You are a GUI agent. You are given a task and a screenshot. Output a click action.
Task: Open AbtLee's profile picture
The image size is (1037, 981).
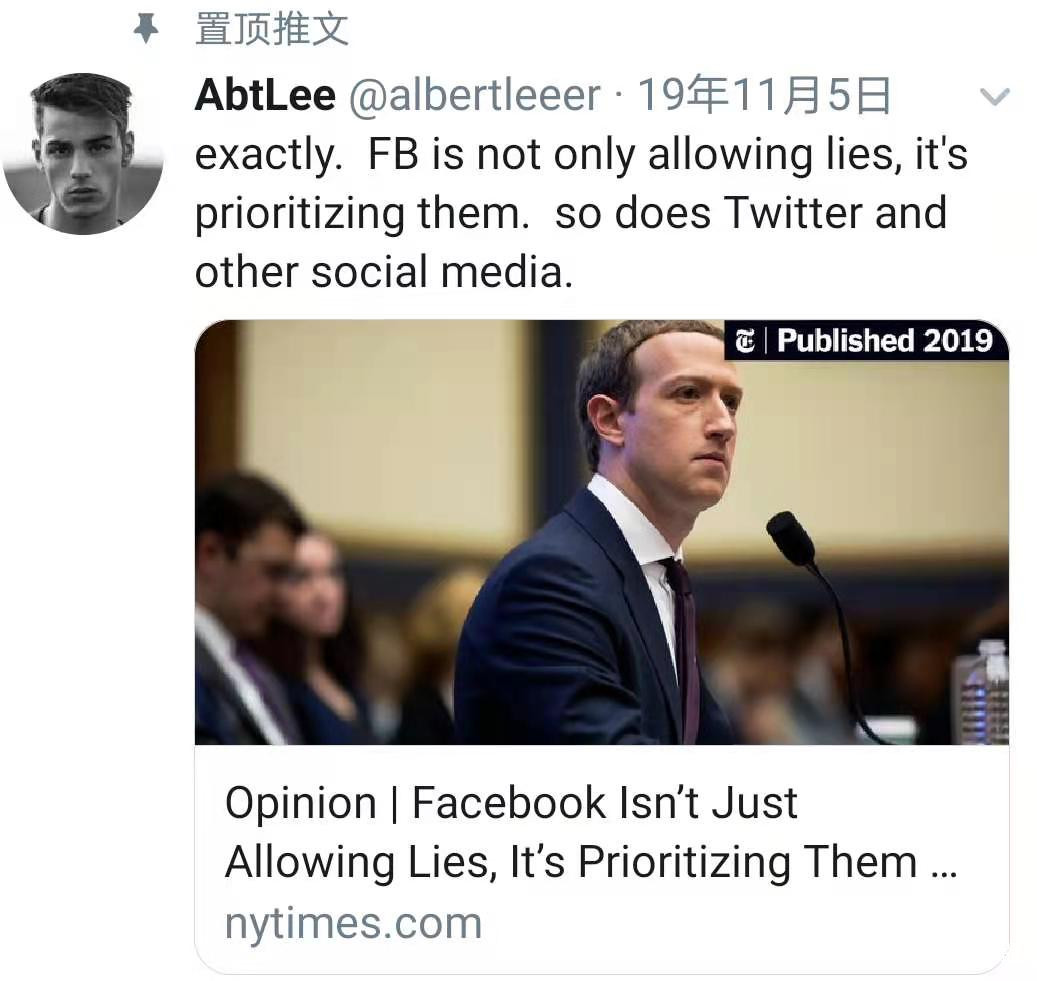(83, 153)
